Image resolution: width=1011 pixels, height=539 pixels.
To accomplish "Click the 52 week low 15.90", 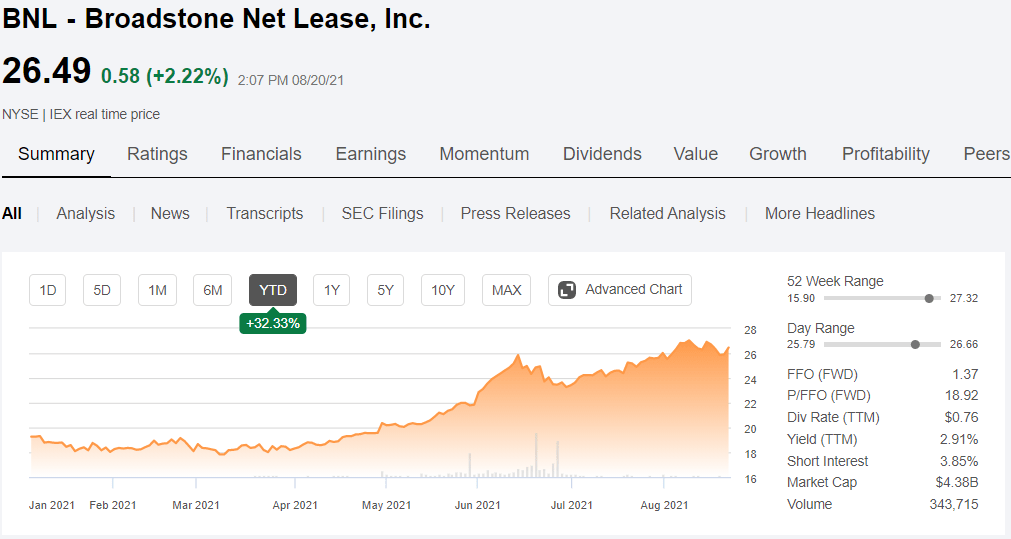I will (x=801, y=299).
